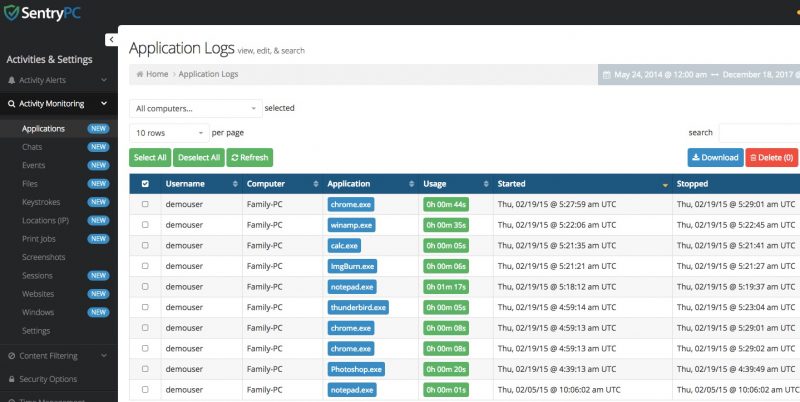
Task: Click the Content Filtering block icon
Action: pyautogui.click(x=12, y=356)
